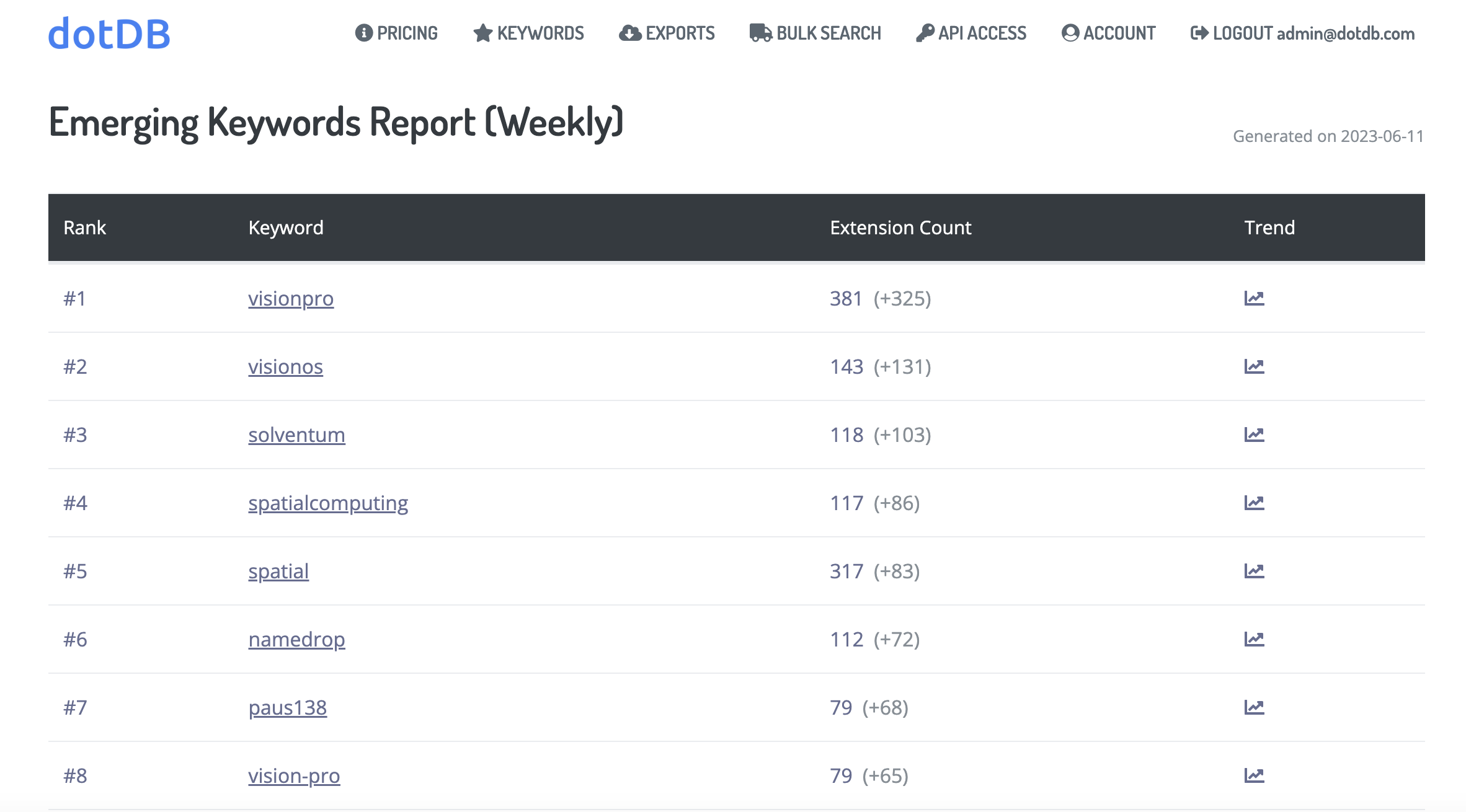Open the visionpro keyword link
This screenshot has width=1466, height=812.
click(291, 299)
